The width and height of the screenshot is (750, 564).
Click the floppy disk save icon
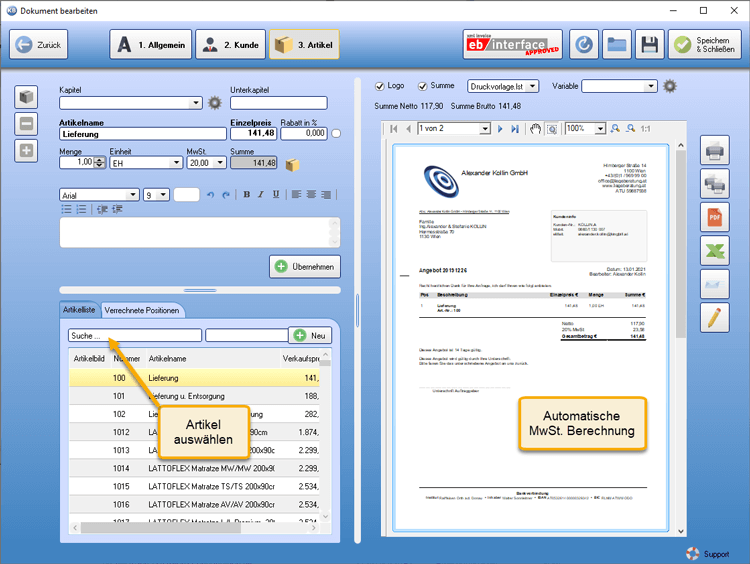[650, 44]
